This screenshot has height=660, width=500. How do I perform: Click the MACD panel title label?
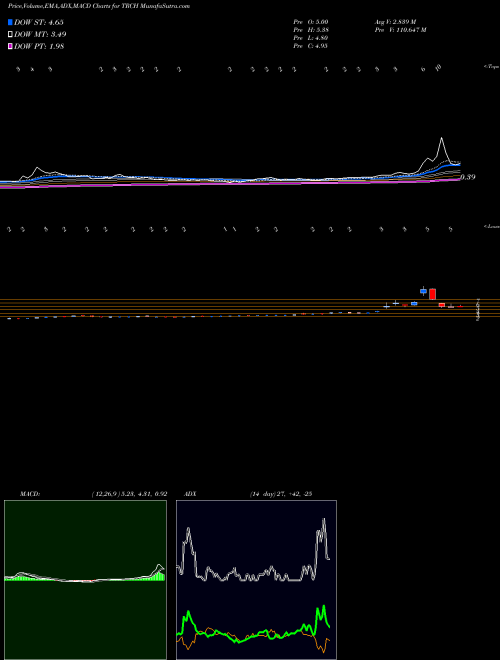tap(30, 494)
